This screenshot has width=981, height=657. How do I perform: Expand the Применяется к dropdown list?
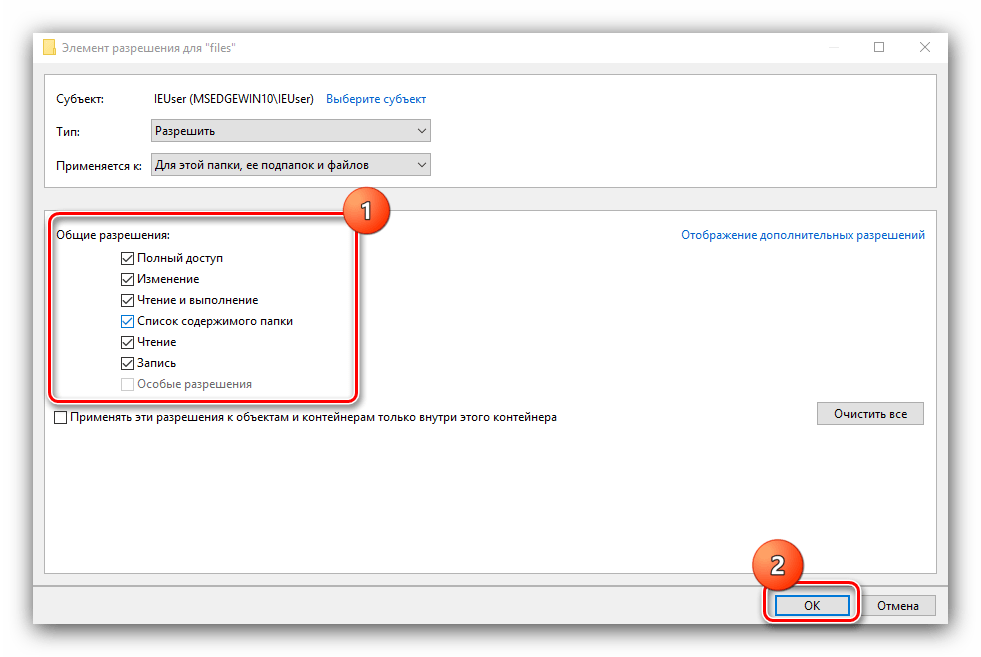coord(290,165)
